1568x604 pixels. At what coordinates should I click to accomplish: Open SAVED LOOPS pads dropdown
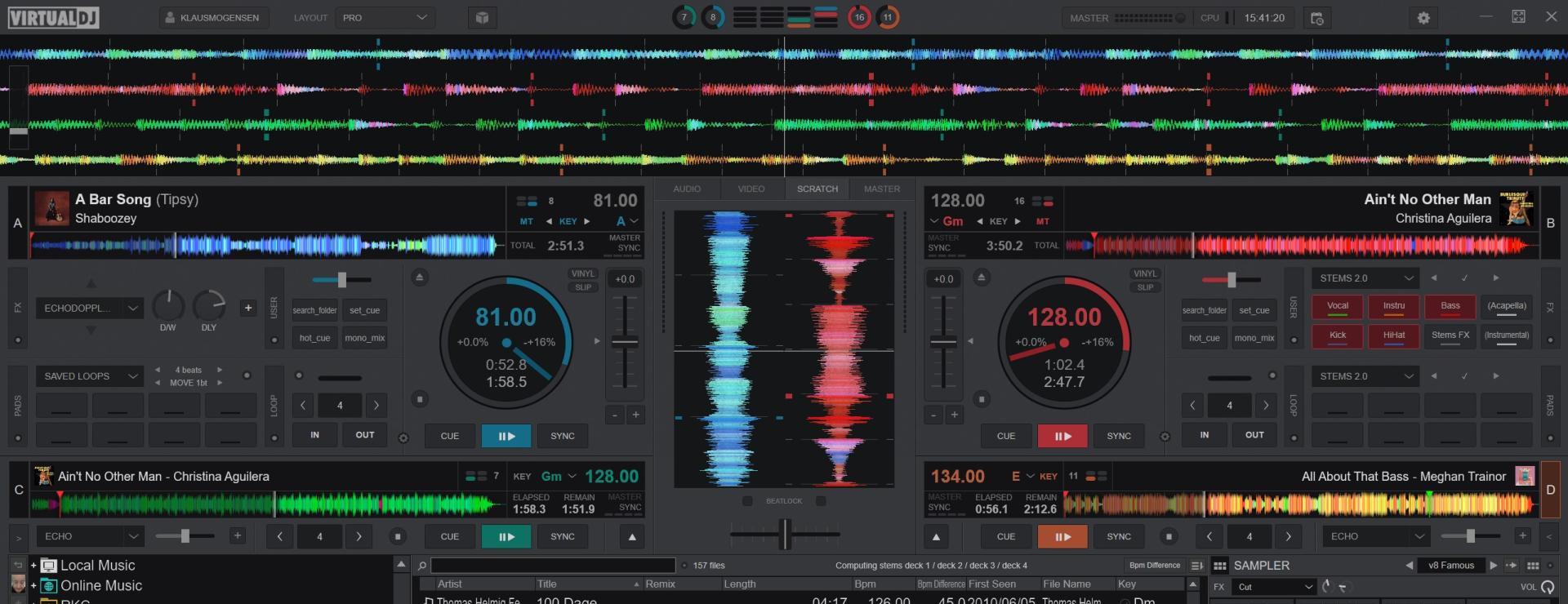click(x=90, y=376)
